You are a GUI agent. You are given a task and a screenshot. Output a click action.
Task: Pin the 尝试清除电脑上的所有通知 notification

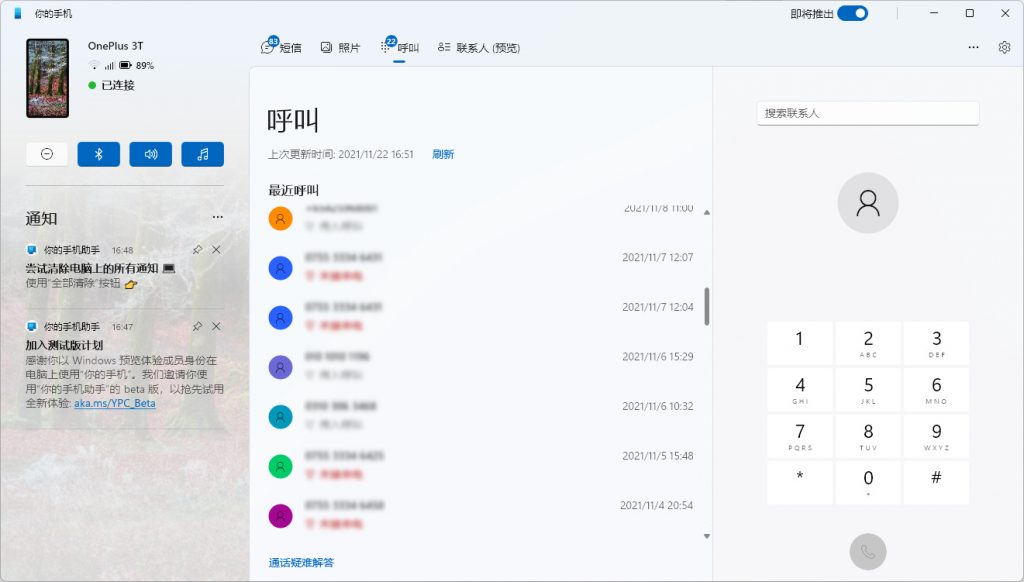pyautogui.click(x=197, y=250)
